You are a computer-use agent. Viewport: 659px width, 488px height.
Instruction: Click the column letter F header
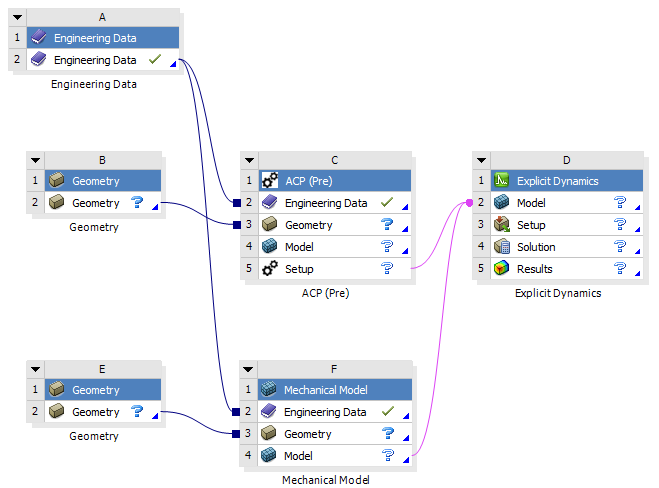tap(335, 369)
